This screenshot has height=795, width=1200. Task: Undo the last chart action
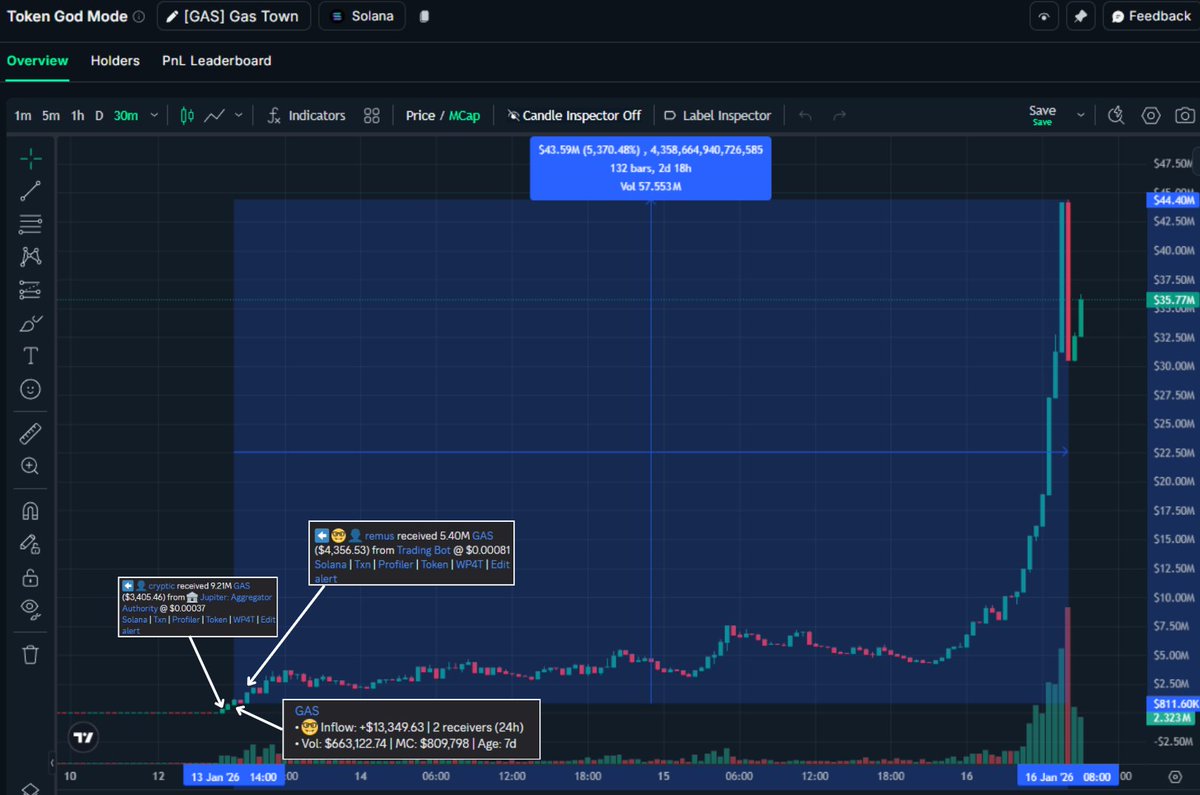pyautogui.click(x=805, y=115)
